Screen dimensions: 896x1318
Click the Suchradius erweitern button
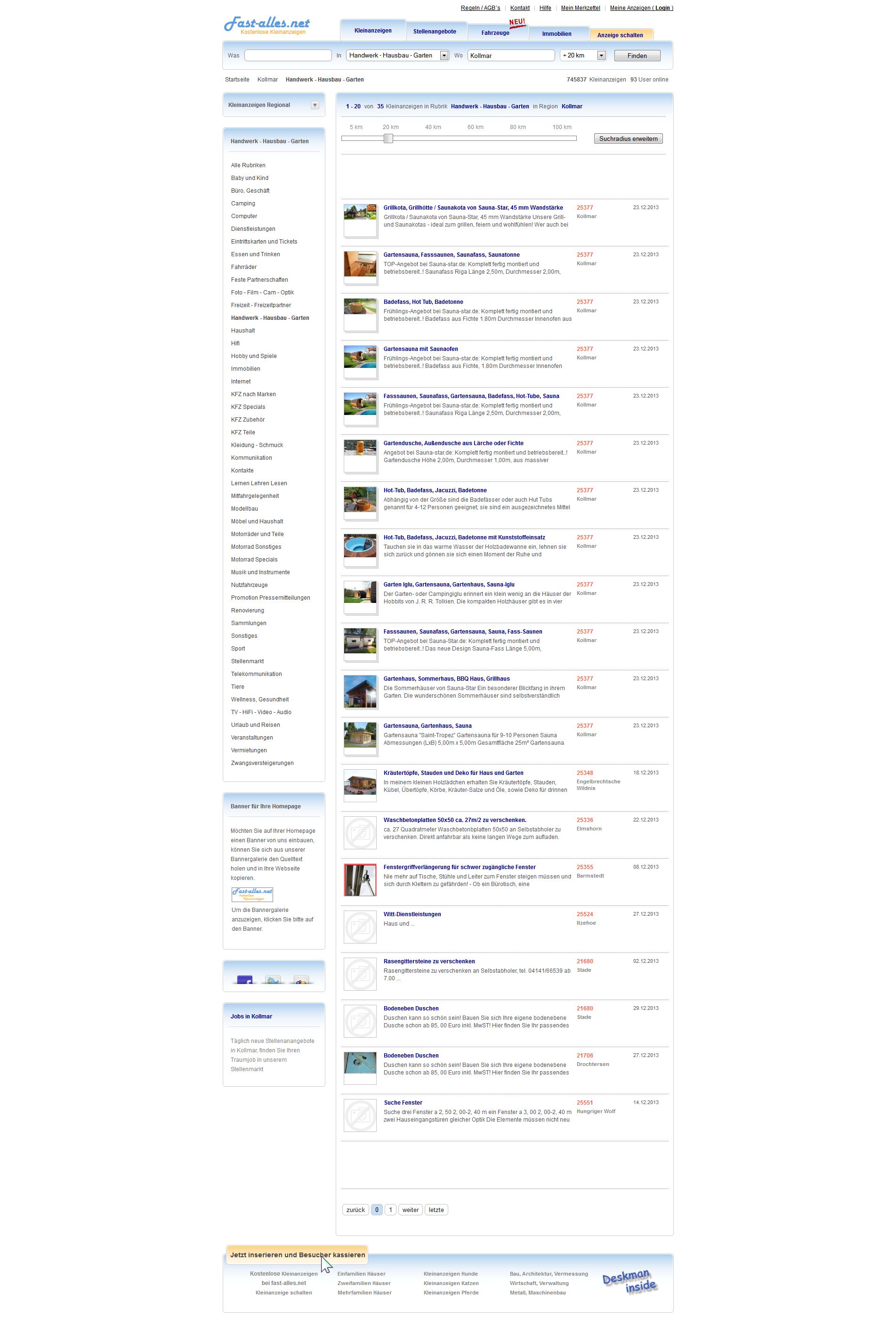pos(628,138)
